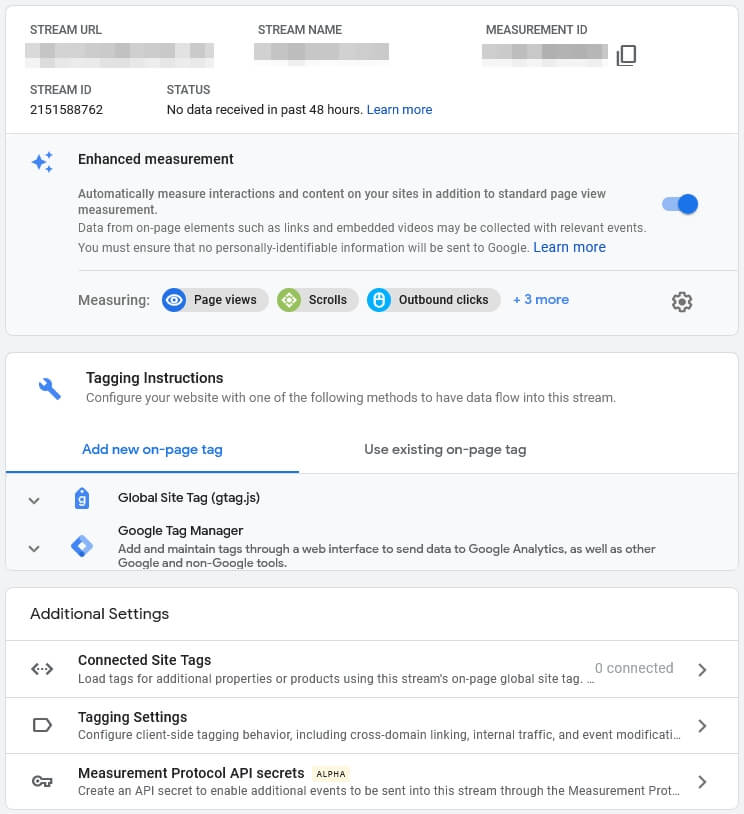Screen dimensions: 744x814
Task: Show the + 3 more measured events
Action: [541, 300]
